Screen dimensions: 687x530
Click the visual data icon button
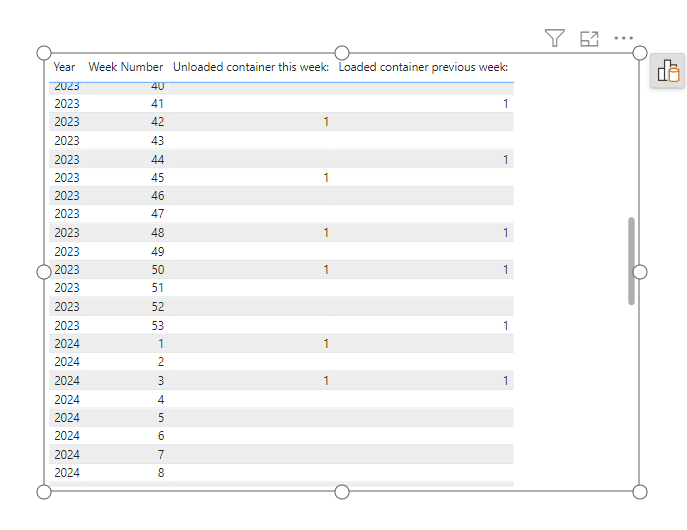coord(668,71)
